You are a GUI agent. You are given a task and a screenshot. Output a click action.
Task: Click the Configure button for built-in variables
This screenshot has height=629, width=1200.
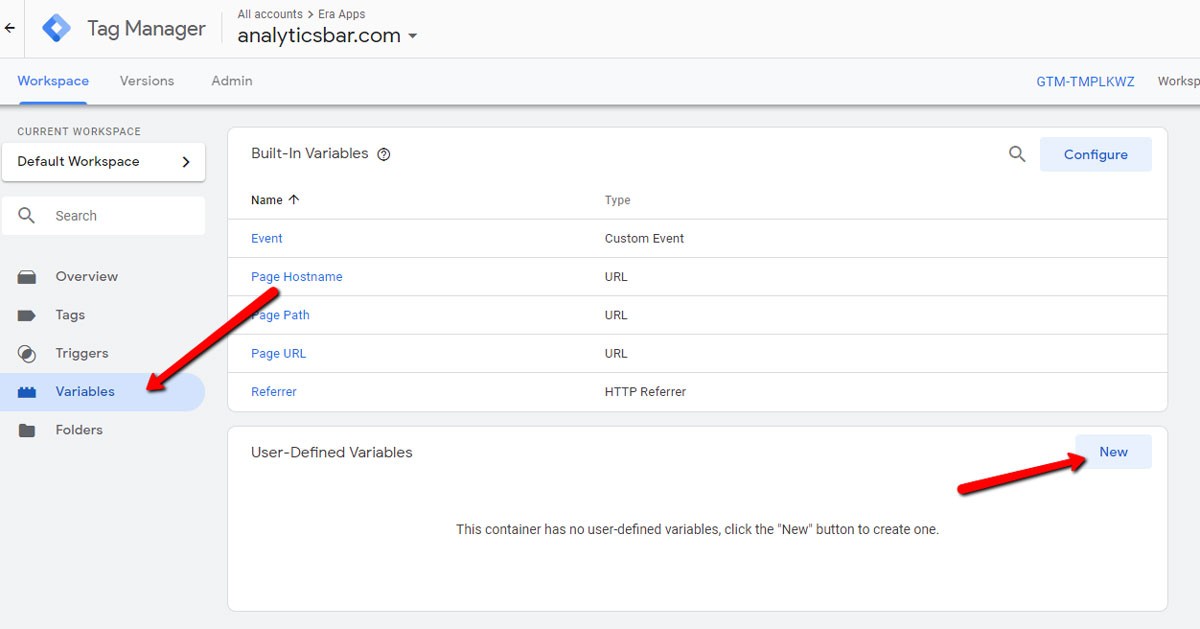click(1095, 154)
